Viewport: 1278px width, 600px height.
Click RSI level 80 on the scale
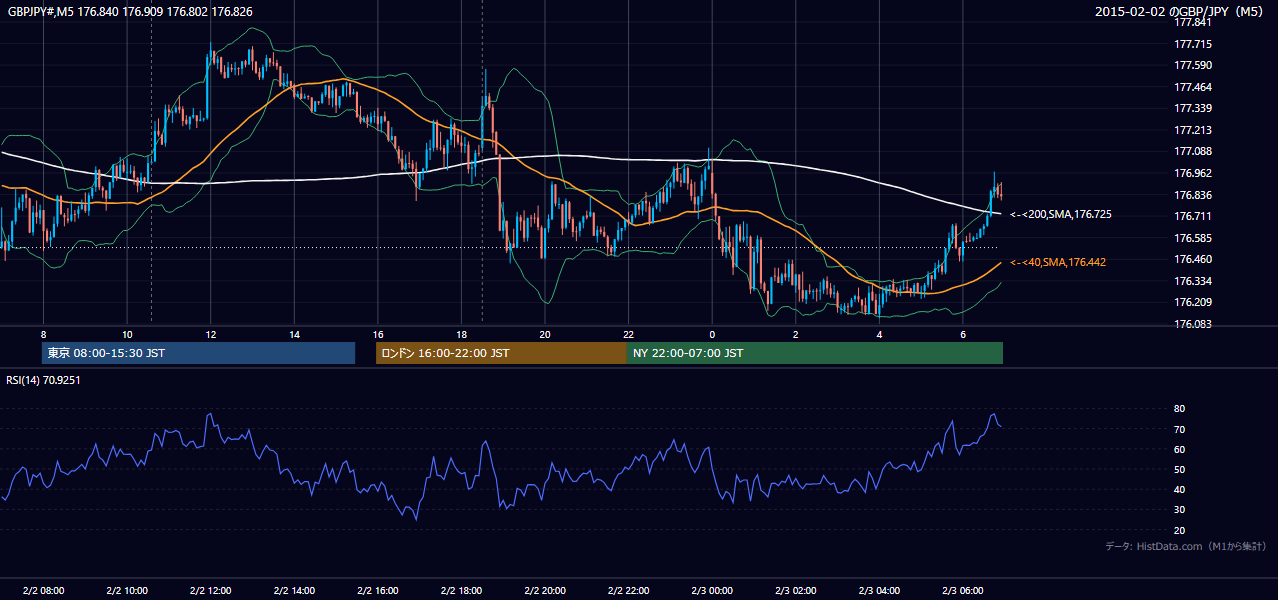tap(1179, 409)
